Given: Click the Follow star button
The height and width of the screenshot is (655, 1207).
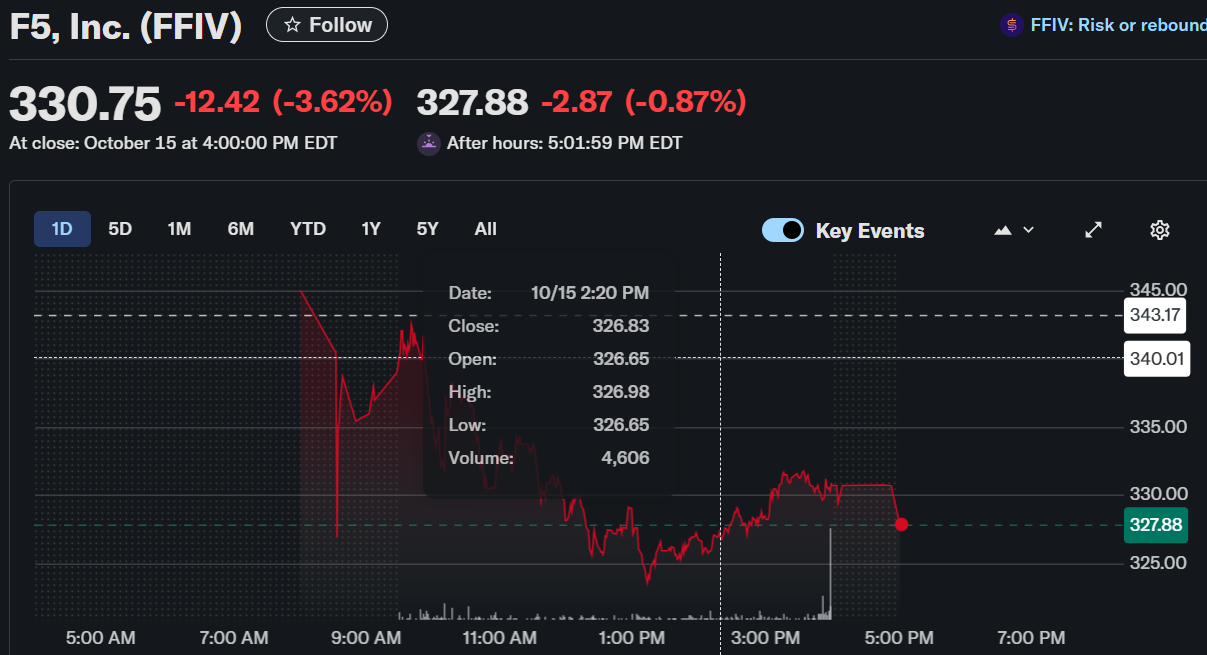Looking at the screenshot, I should click(x=327, y=25).
